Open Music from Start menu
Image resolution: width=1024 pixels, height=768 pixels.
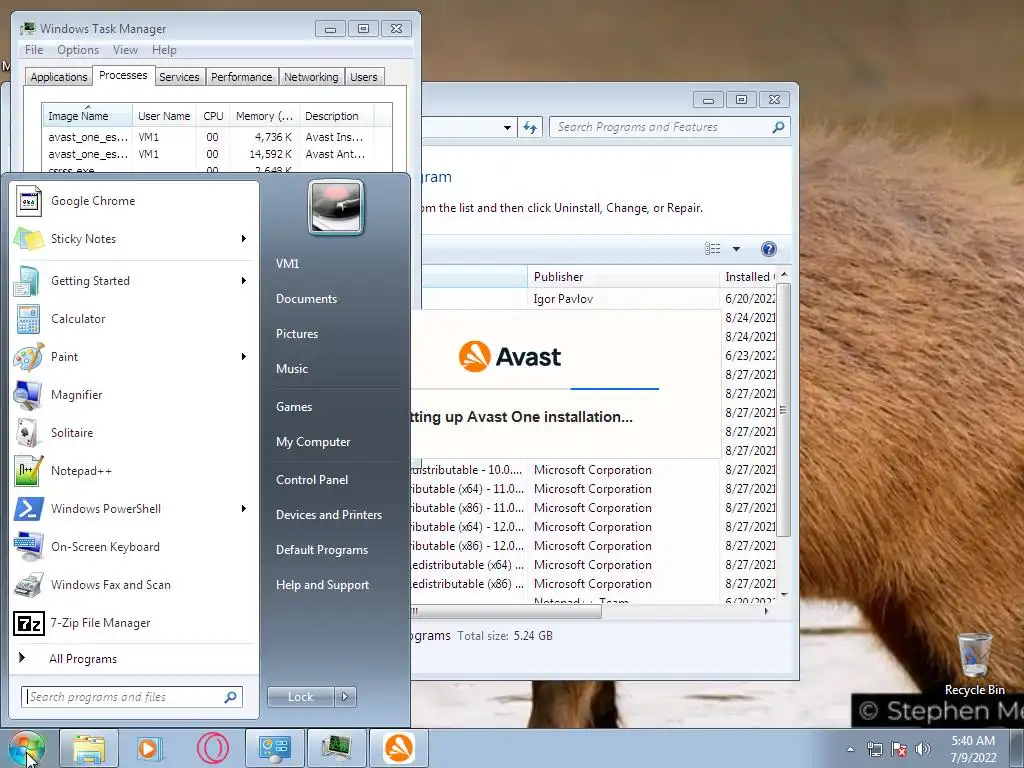pos(292,369)
